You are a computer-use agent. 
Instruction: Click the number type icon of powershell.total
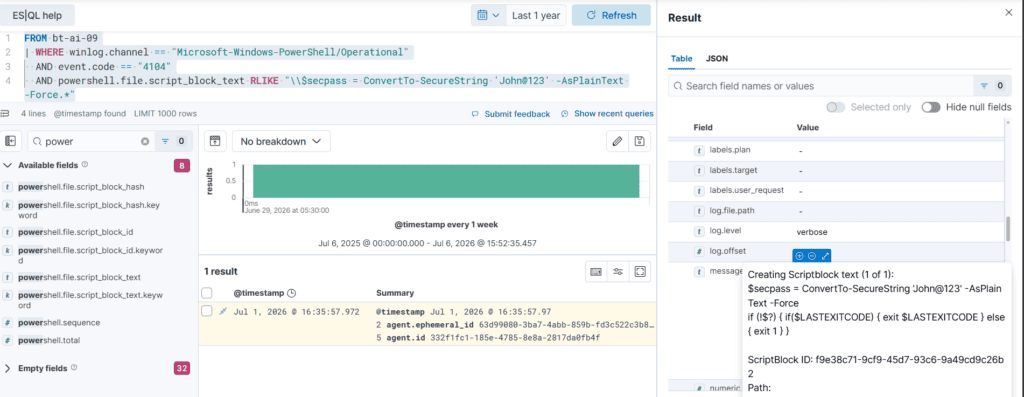tap(7, 340)
